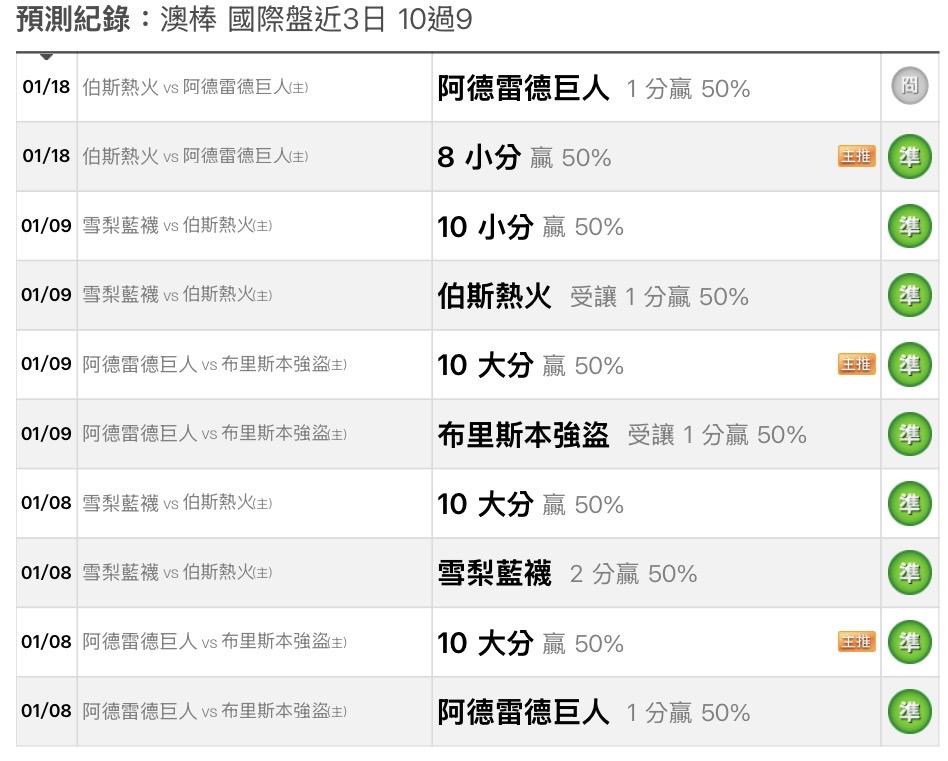The image size is (948, 761).
Task: Open the 01/09 阿德雷德巨人 vs 布里斯本強盜 match on the 10 大分 row
Action: [x=214, y=365]
